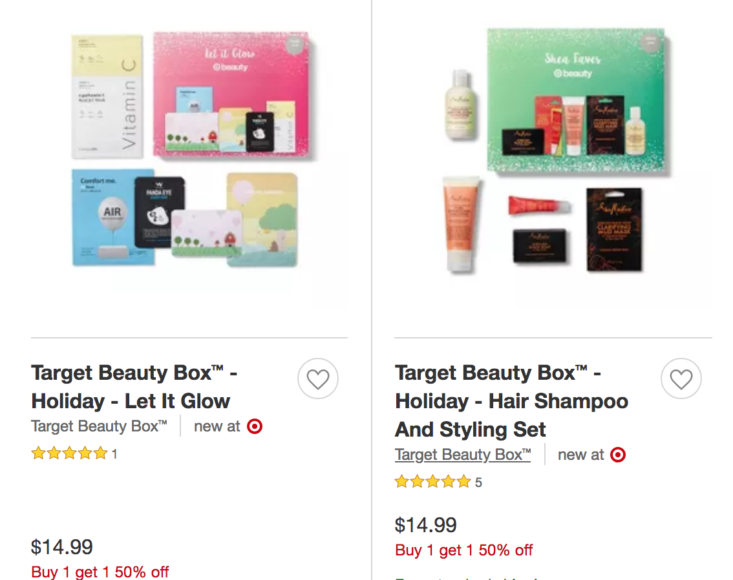
Task: Click Target bullseye logo beside Let It Glow
Action: point(255,426)
